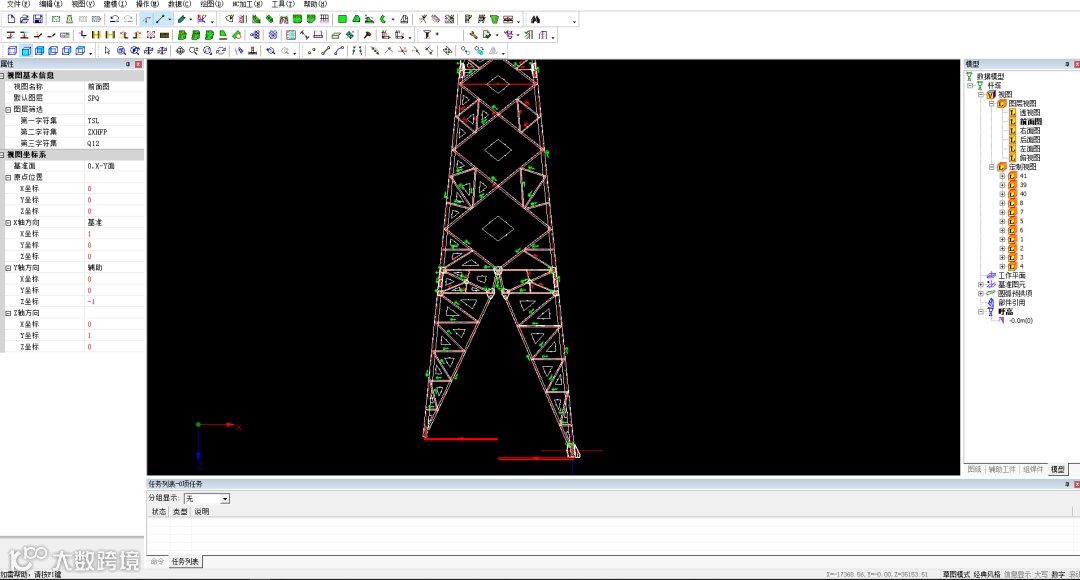
Task: Click the wrench settings icon
Action: (472, 34)
